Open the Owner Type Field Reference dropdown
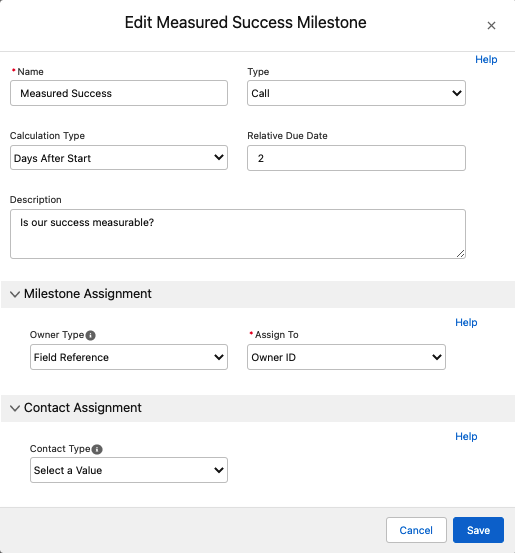515x553 pixels. point(129,357)
